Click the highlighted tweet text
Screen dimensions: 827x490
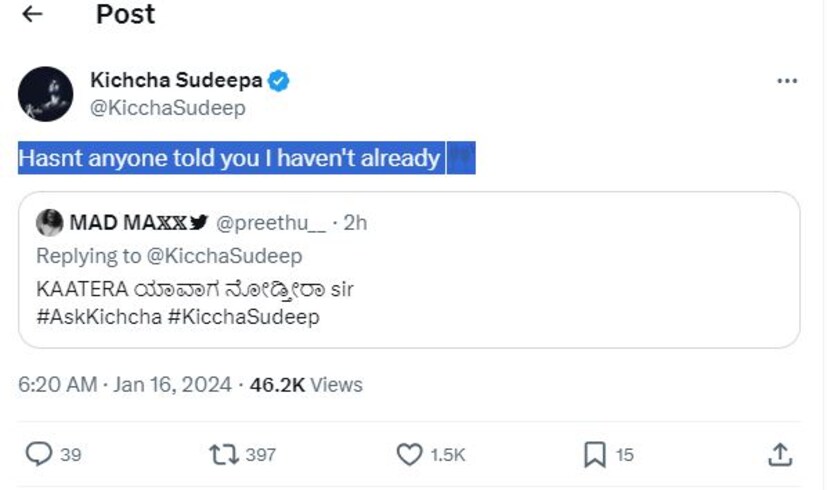(229, 158)
